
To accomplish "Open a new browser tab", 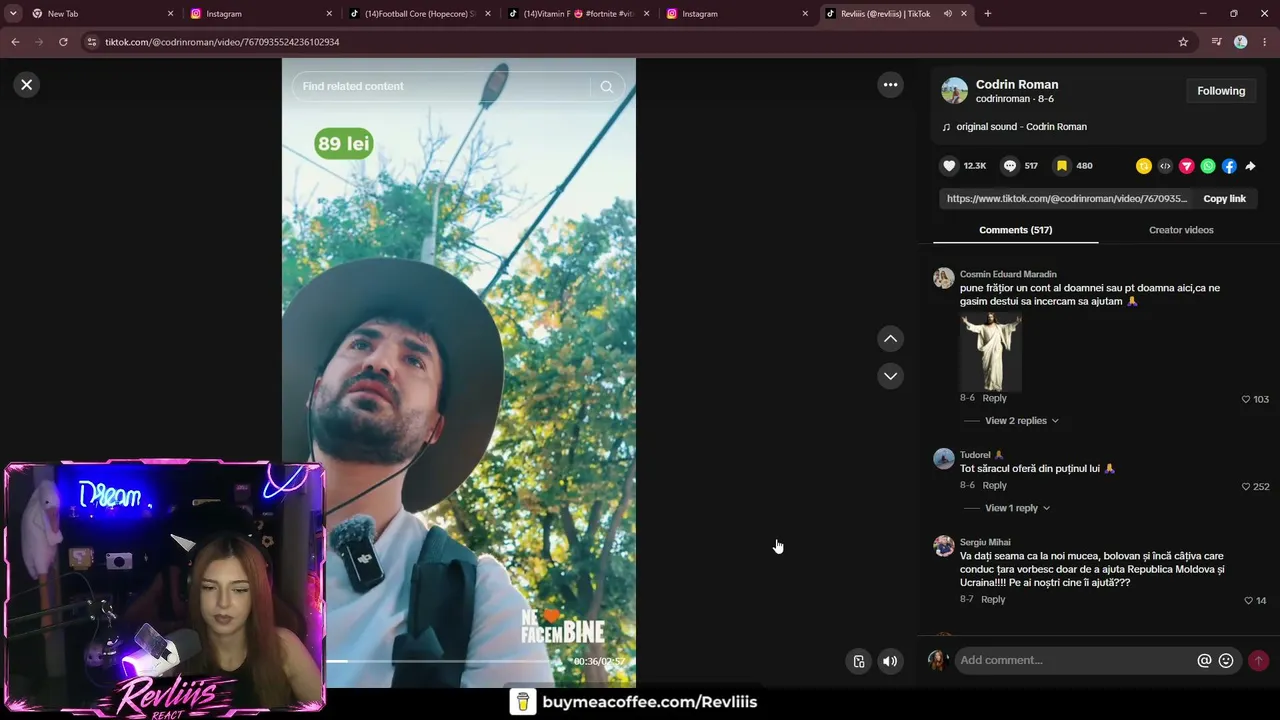I will point(988,14).
